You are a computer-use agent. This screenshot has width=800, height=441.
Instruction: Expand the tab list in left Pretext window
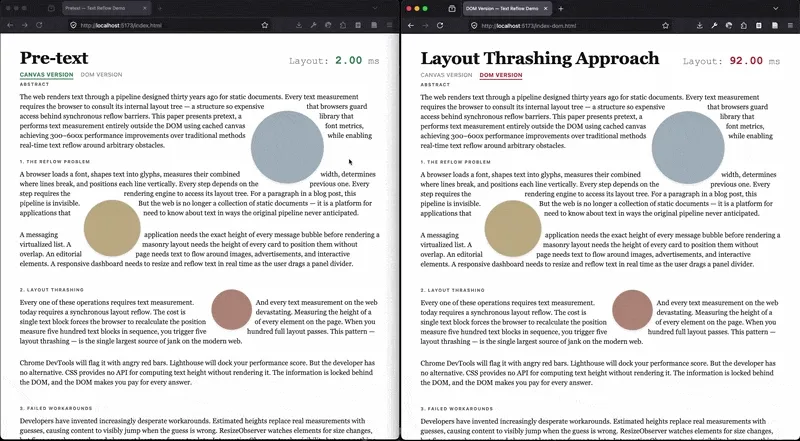click(375, 8)
